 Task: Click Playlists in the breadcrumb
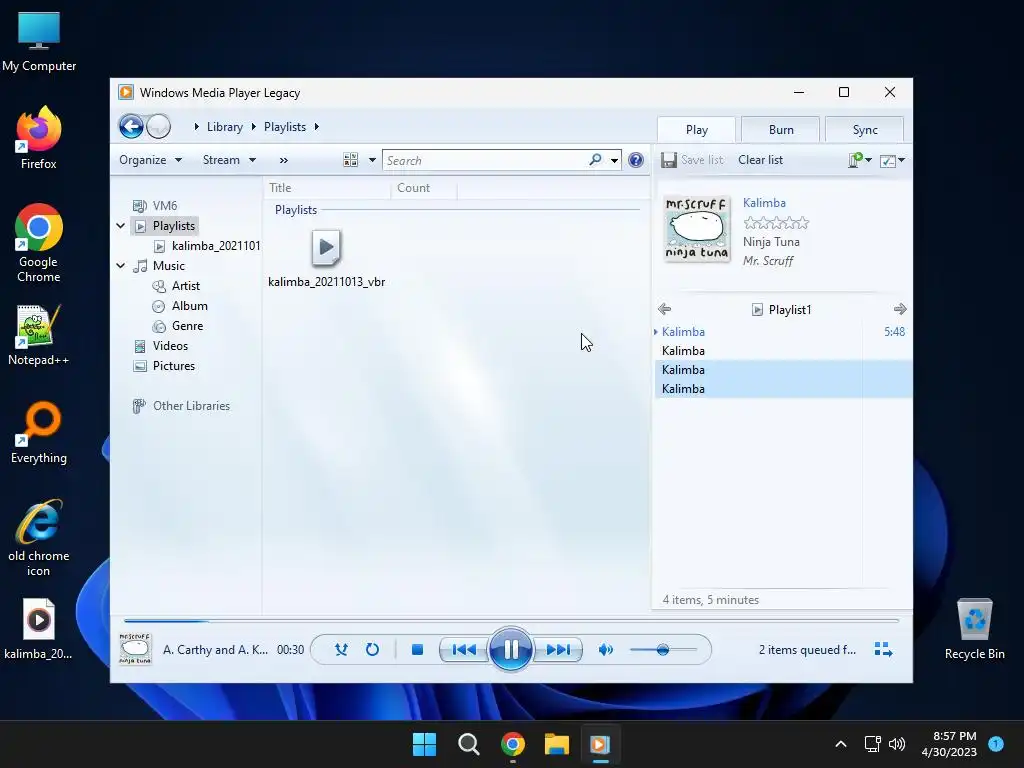pyautogui.click(x=285, y=127)
